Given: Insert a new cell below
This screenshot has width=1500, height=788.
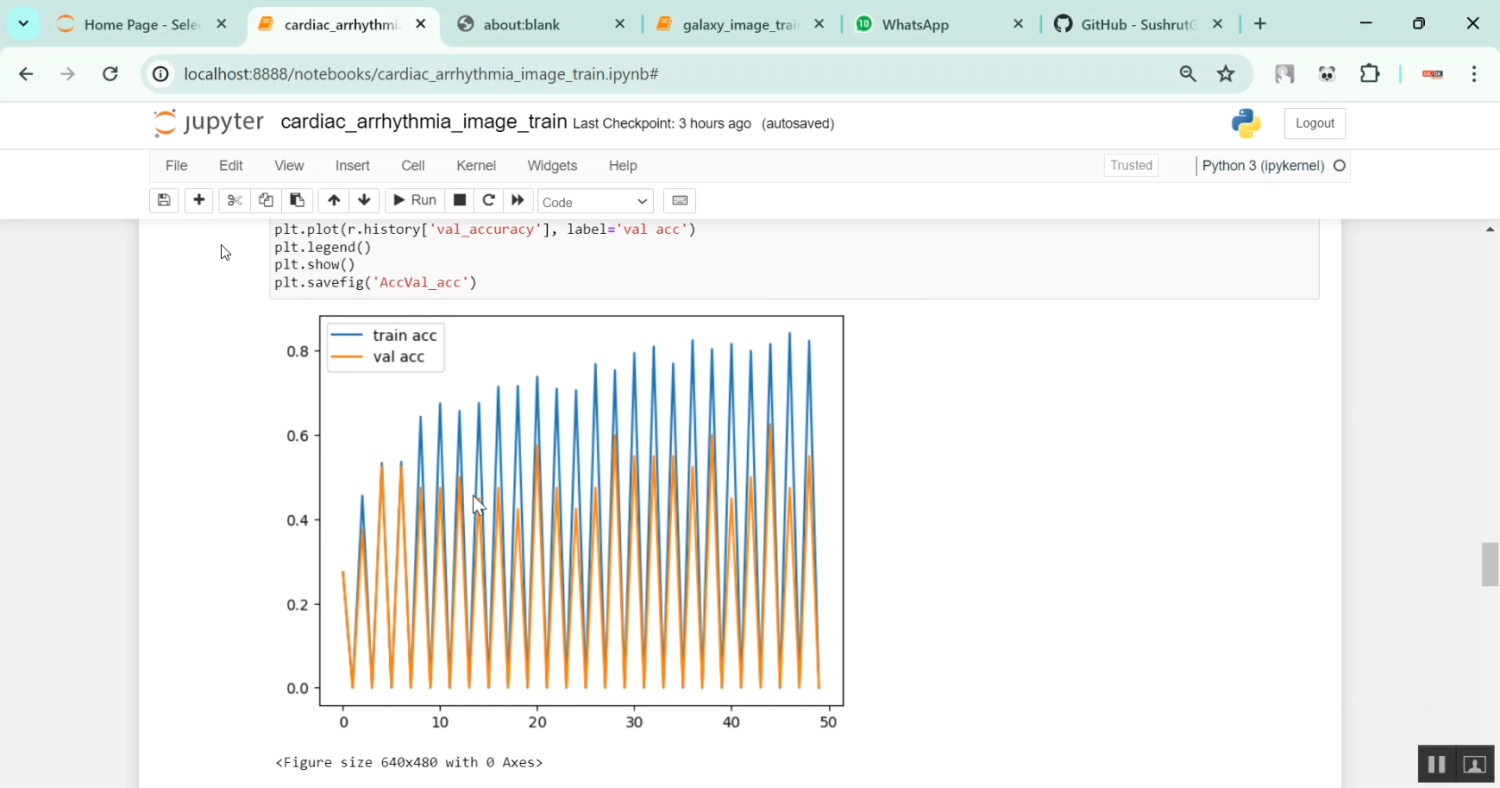Looking at the screenshot, I should (x=199, y=200).
